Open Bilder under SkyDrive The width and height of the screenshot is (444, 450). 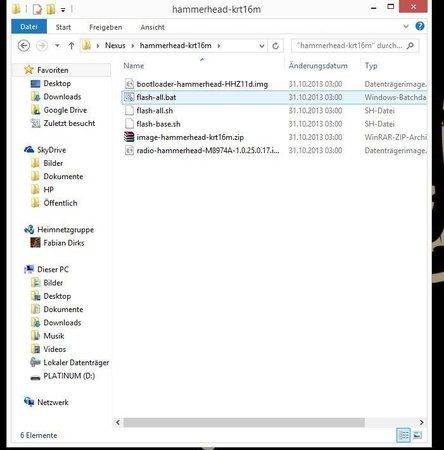(x=53, y=163)
